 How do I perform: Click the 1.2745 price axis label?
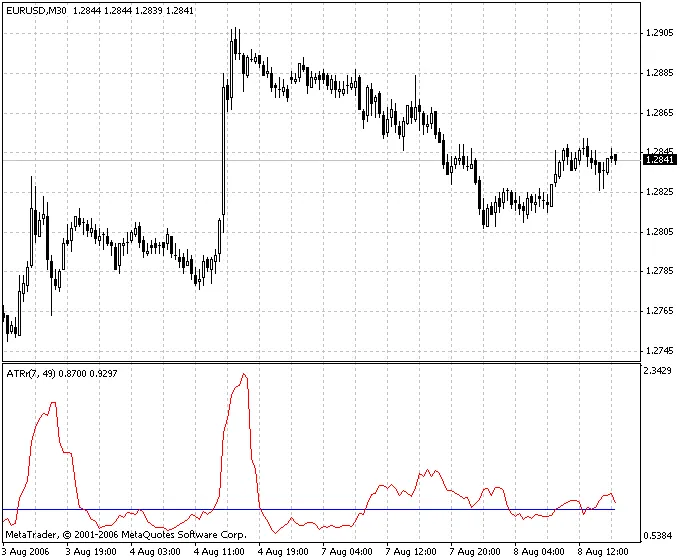pyautogui.click(x=659, y=351)
